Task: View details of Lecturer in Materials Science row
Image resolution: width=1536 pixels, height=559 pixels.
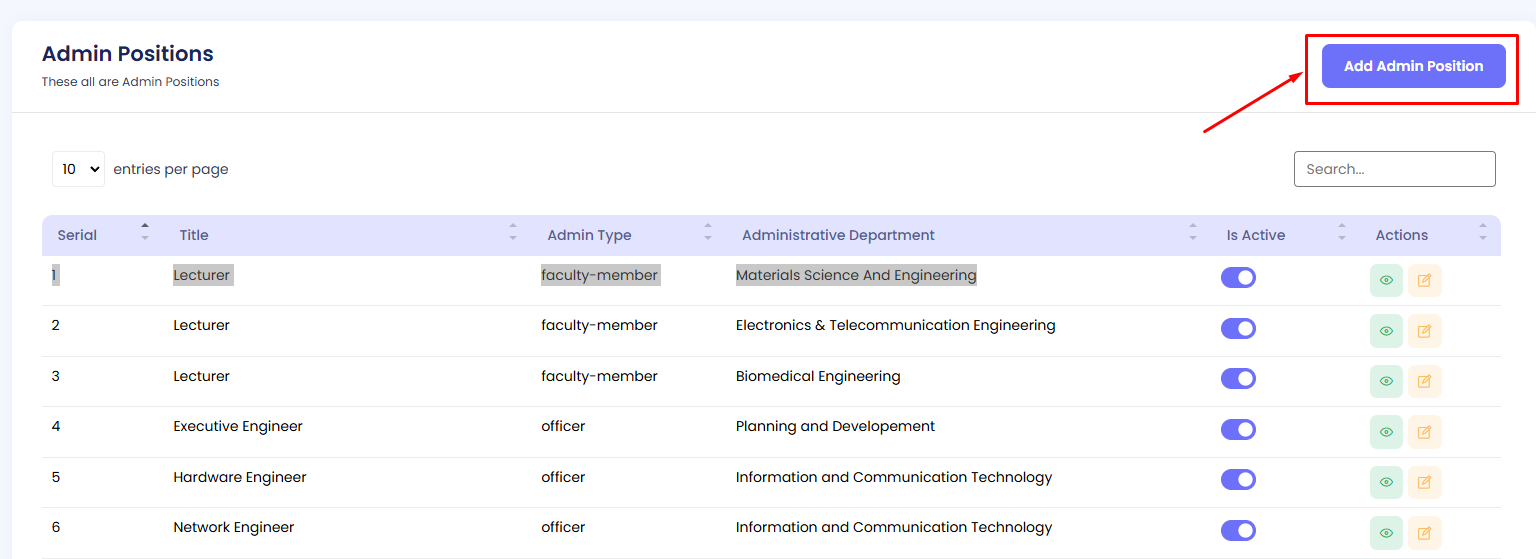Action: point(1386,281)
